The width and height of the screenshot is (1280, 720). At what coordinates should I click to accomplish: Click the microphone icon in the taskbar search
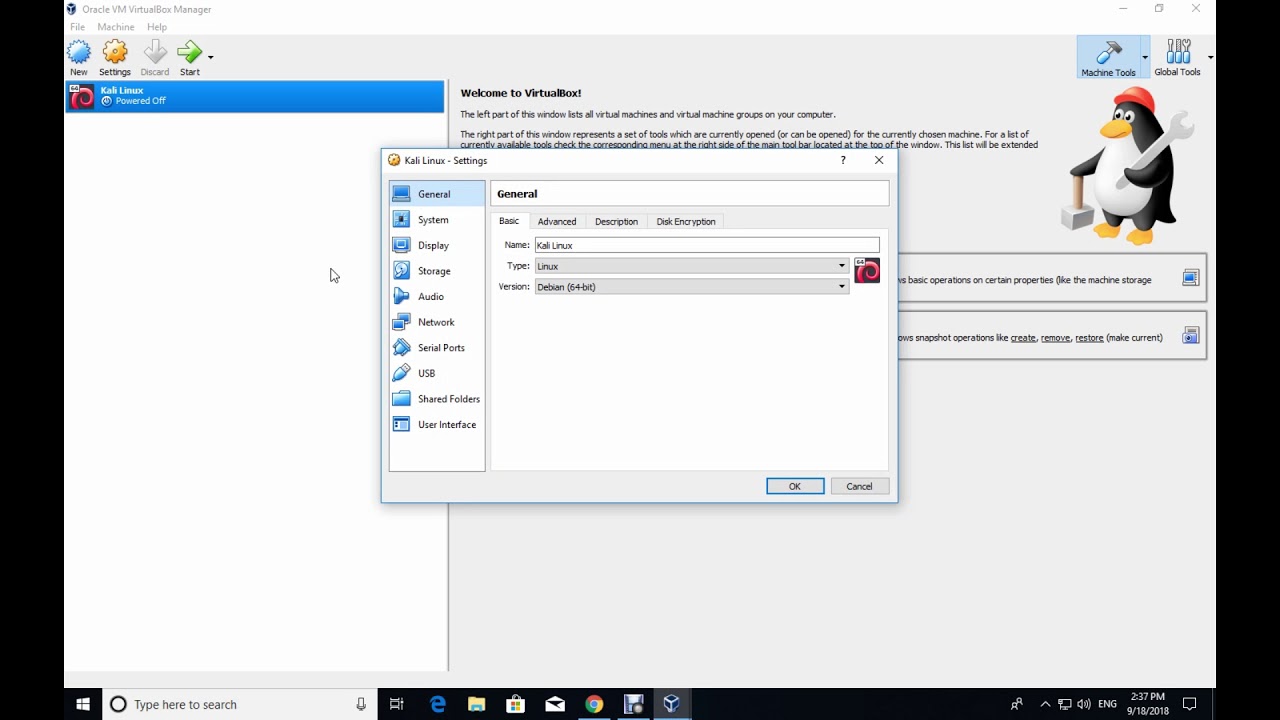pos(361,704)
